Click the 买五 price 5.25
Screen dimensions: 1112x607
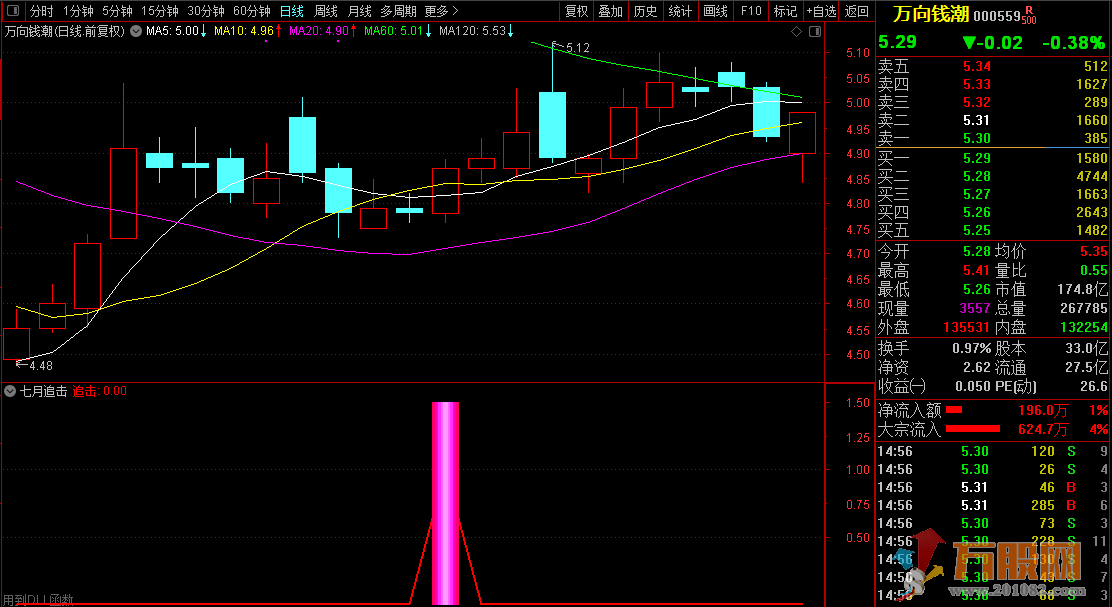coord(977,230)
